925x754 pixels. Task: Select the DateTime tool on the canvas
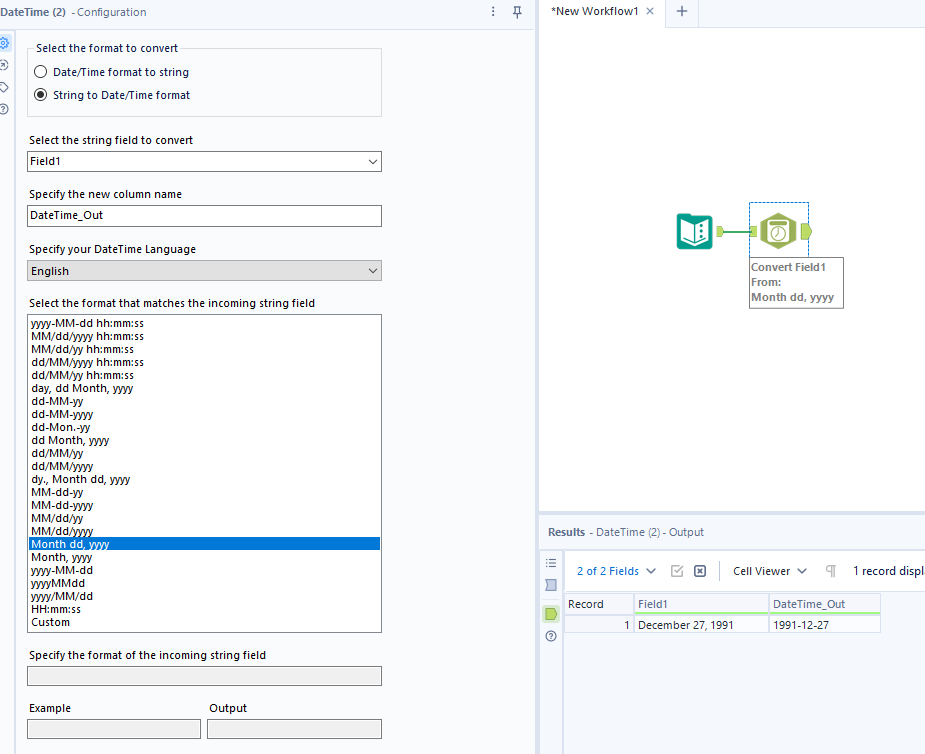click(x=779, y=229)
